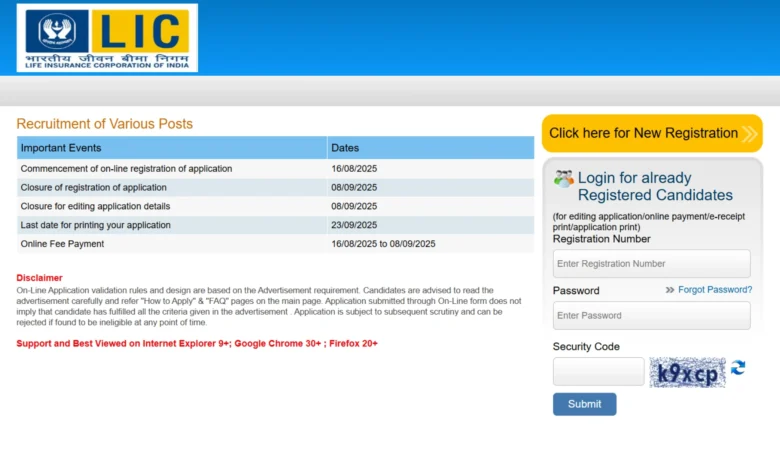
Task: Click the yellow LIC lettering in header
Action: click(140, 32)
